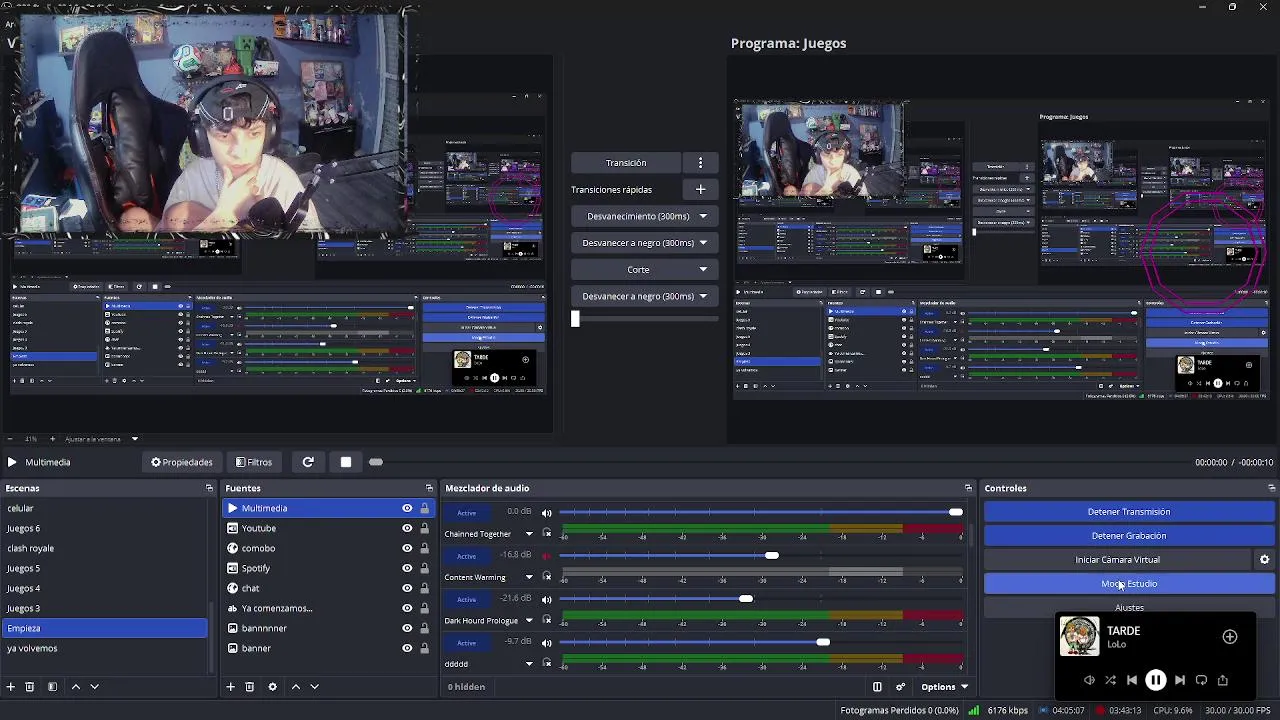Open source properties gear in Fuentes toolbar
Viewport: 1280px width, 720px height.
click(272, 687)
